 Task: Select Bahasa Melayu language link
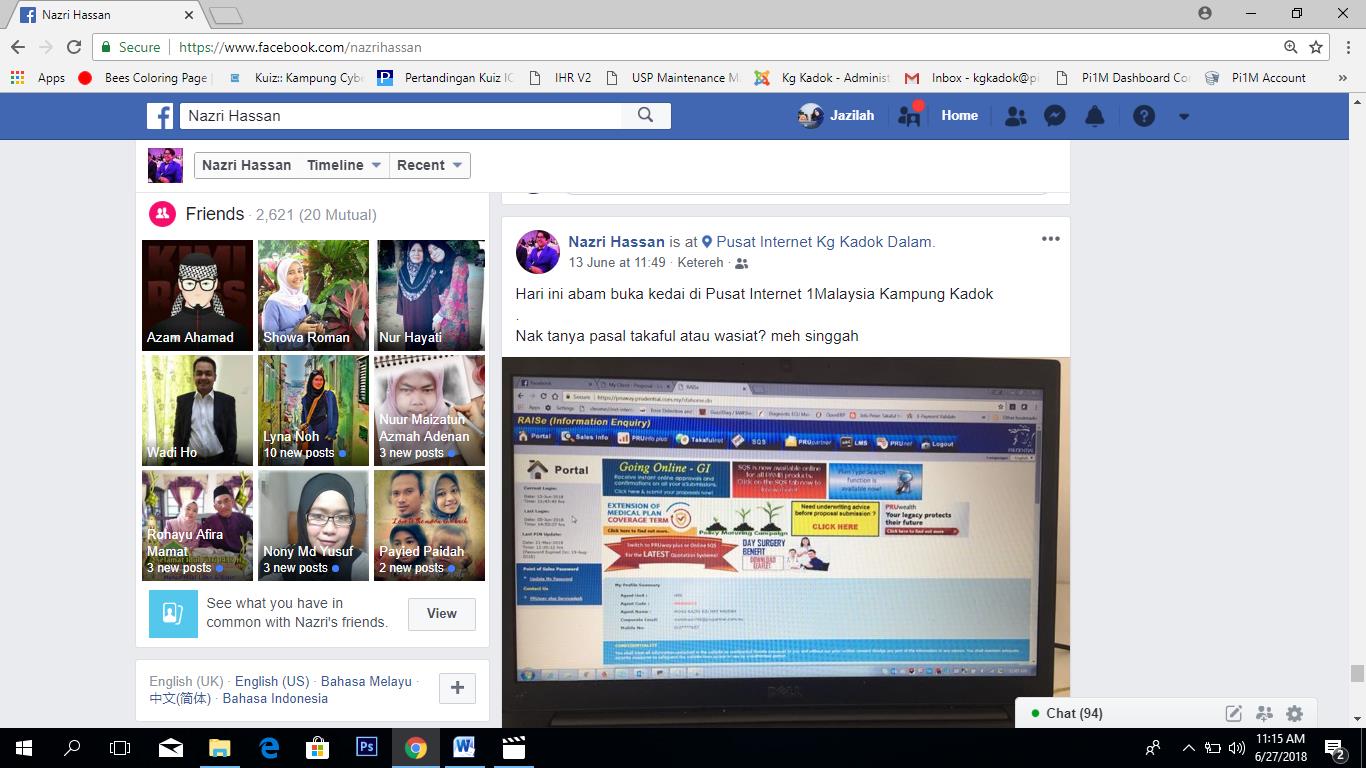coord(366,681)
